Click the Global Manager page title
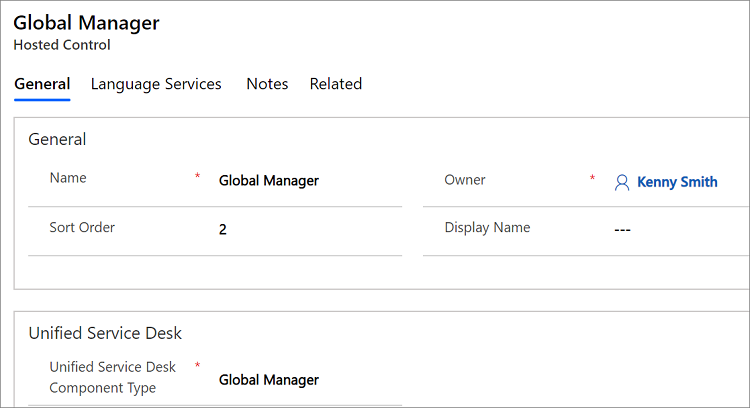Screen dimensions: 750x408 [x=87, y=22]
